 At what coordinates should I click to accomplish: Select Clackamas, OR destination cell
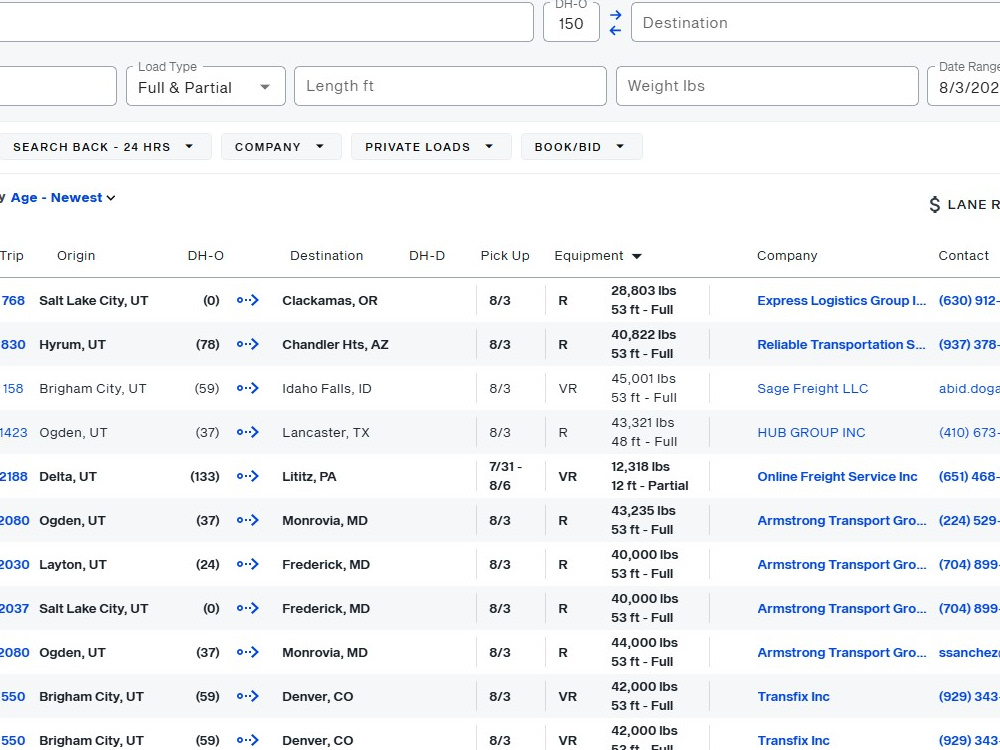[x=330, y=300]
